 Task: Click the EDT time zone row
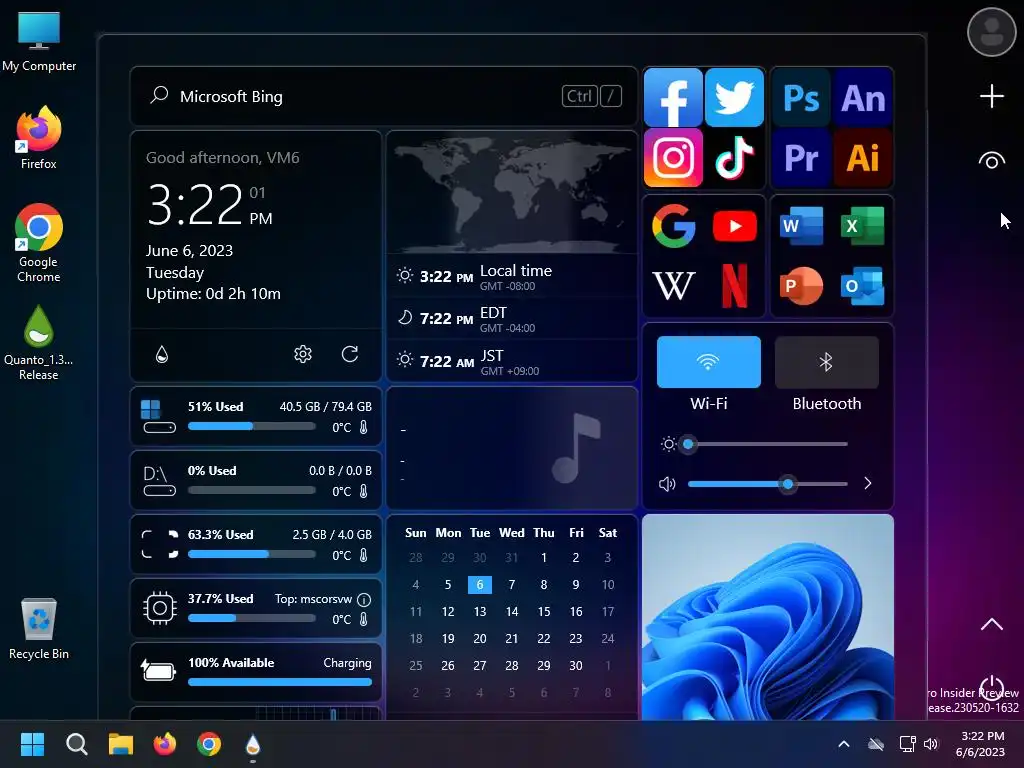(x=512, y=319)
